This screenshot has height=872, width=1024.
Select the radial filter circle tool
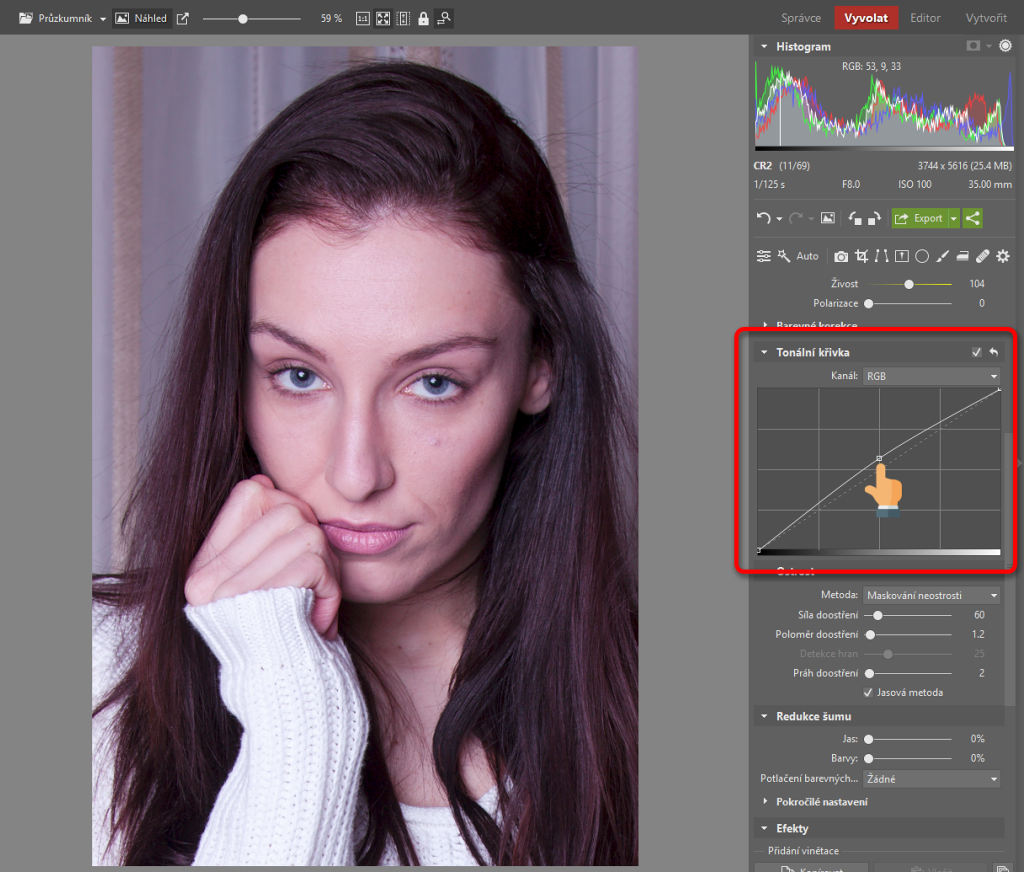pos(922,256)
